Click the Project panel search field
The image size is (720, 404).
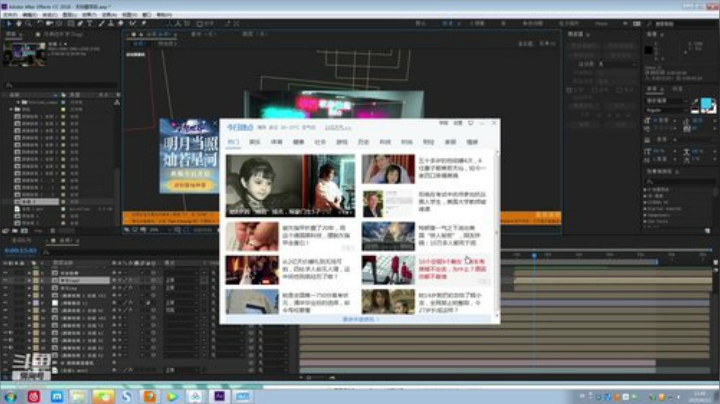coord(61,85)
